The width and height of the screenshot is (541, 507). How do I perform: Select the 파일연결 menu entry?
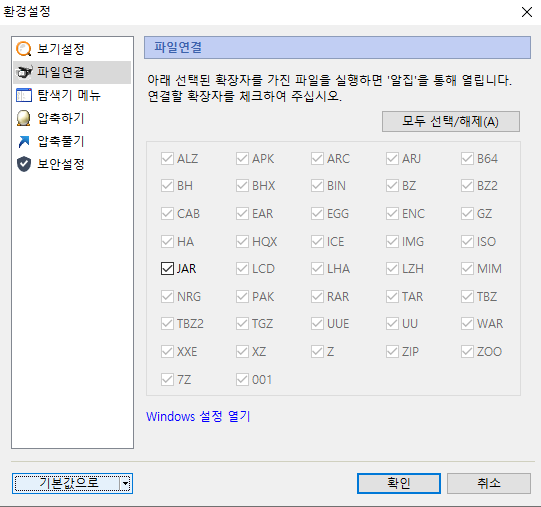point(72,72)
